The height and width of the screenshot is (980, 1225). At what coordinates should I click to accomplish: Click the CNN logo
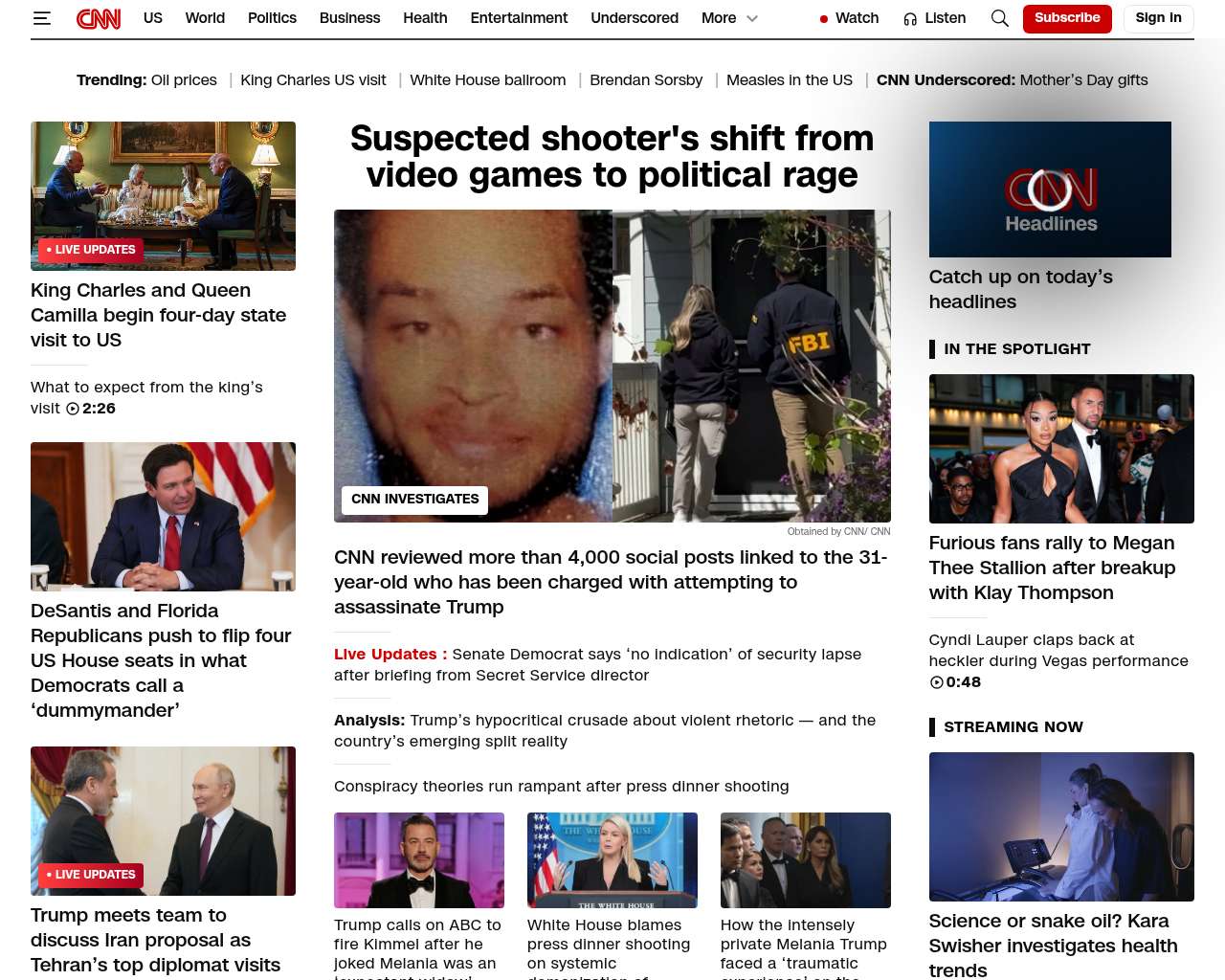99,18
